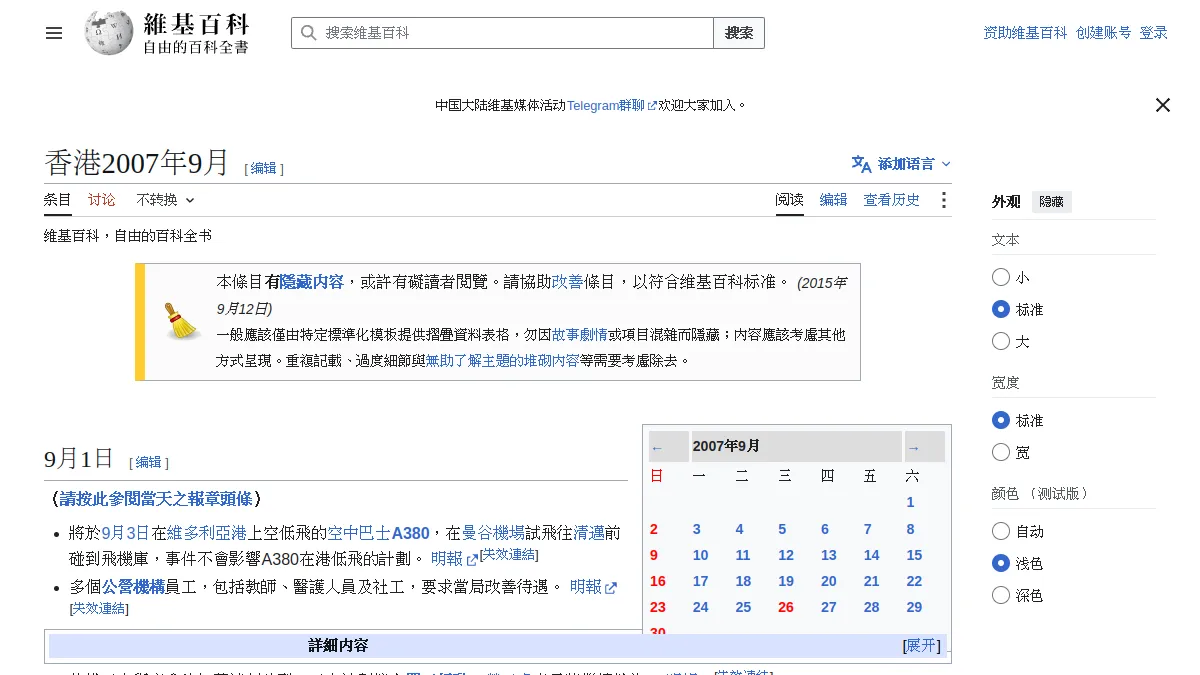Switch to 讨论 tab
1200x675 pixels.
(x=102, y=200)
